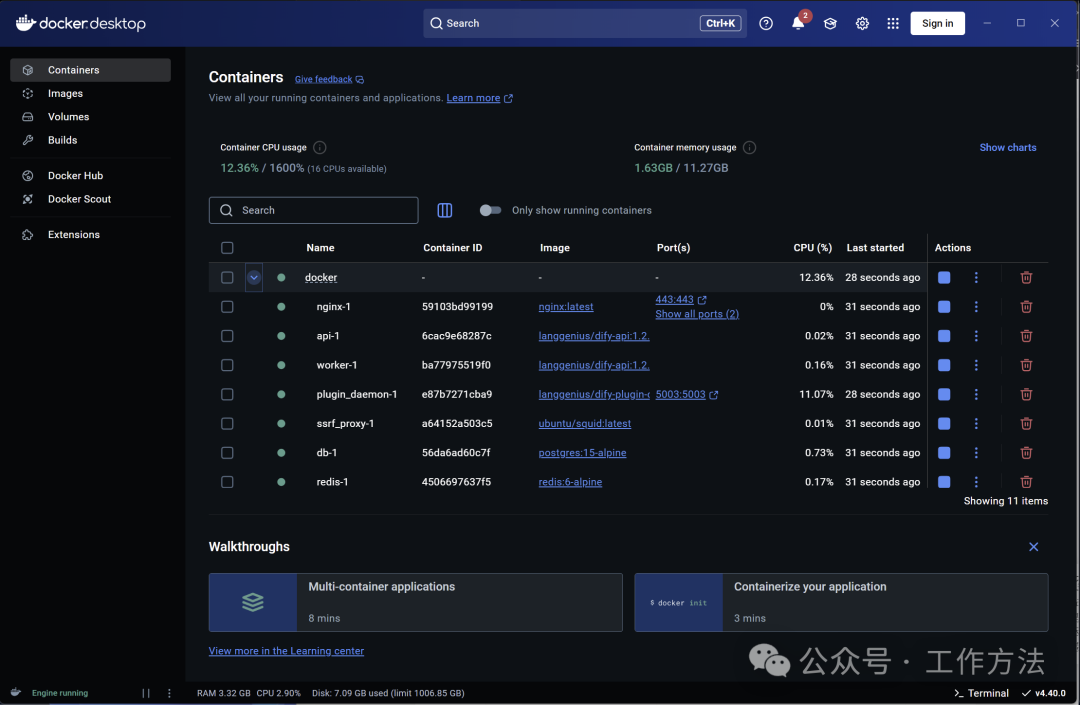Check the select-all containers checkbox
This screenshot has width=1080, height=705.
coord(227,248)
